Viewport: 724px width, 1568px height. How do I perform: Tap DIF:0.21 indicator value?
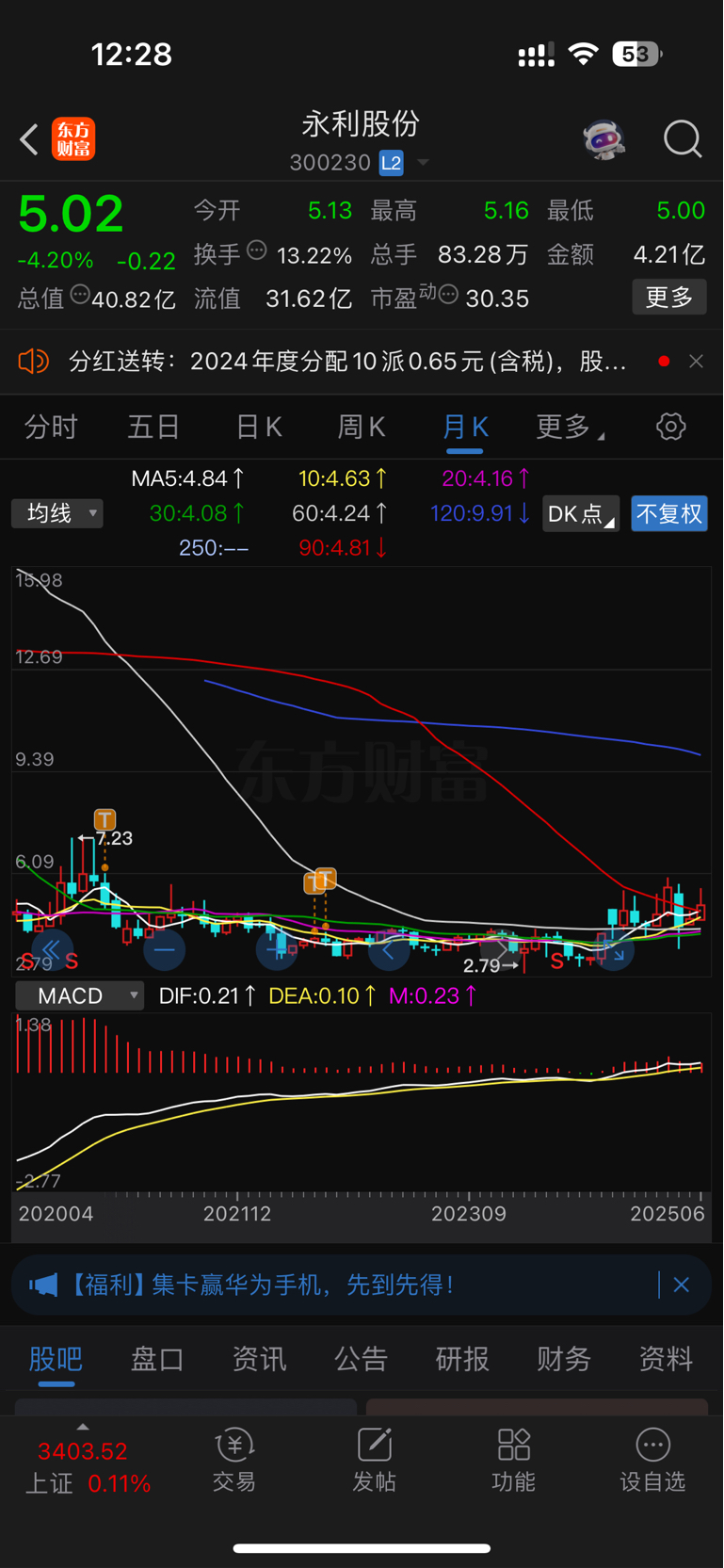click(207, 995)
